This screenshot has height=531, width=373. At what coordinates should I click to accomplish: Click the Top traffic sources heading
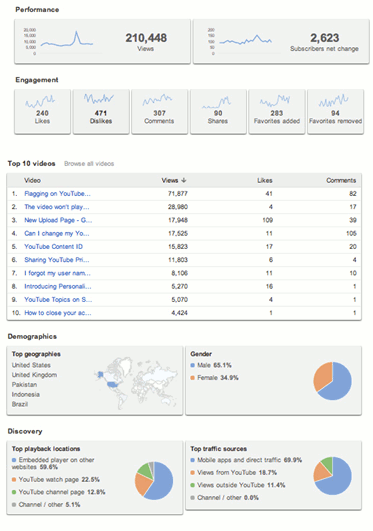[x=219, y=449]
